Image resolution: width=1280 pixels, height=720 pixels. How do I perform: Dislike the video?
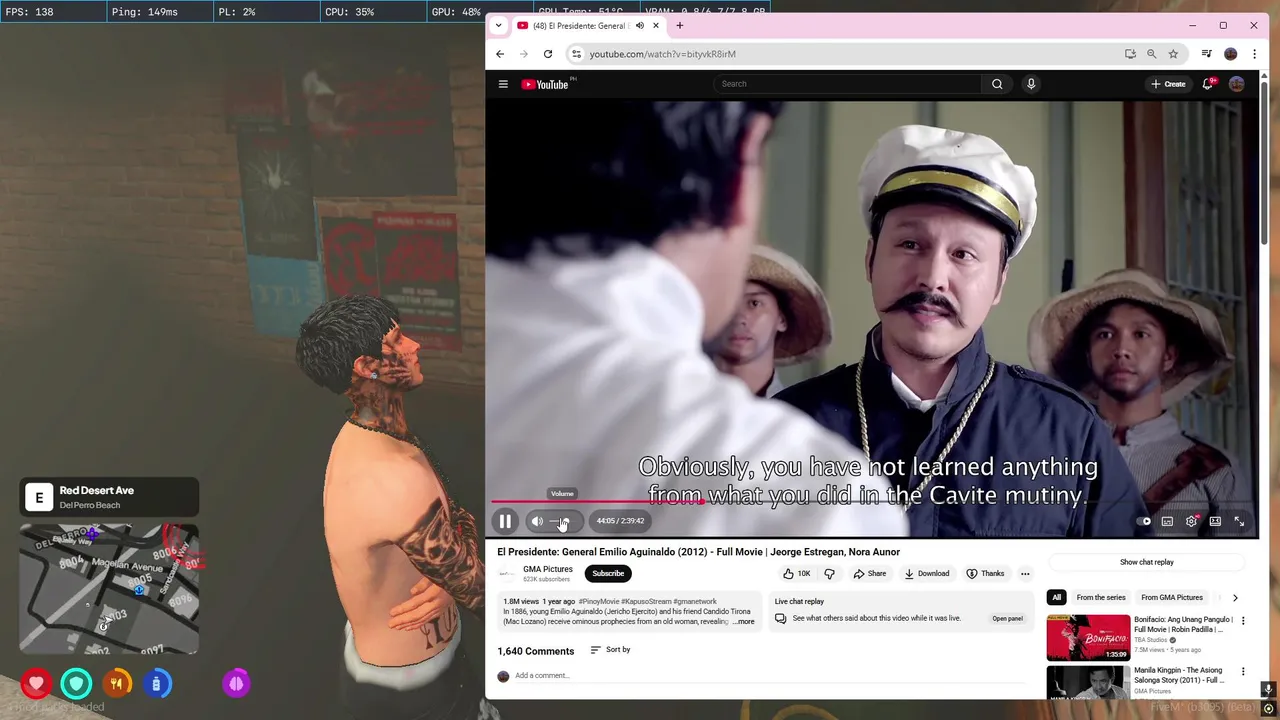coord(829,574)
